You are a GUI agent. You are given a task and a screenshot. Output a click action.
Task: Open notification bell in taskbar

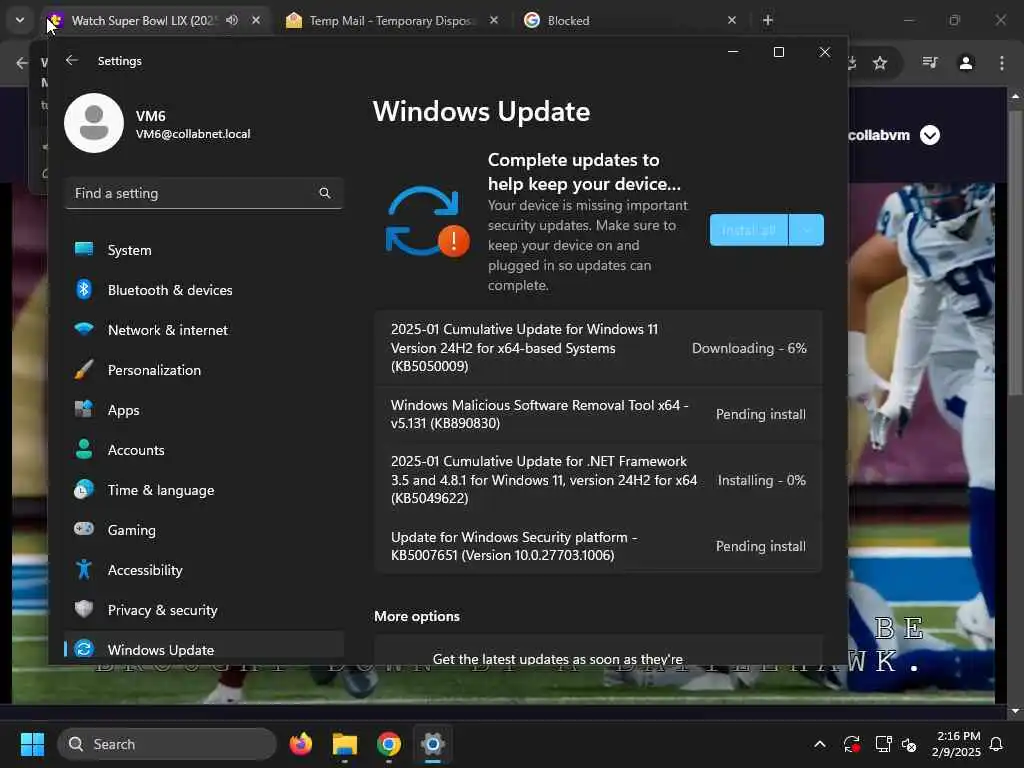coord(997,744)
